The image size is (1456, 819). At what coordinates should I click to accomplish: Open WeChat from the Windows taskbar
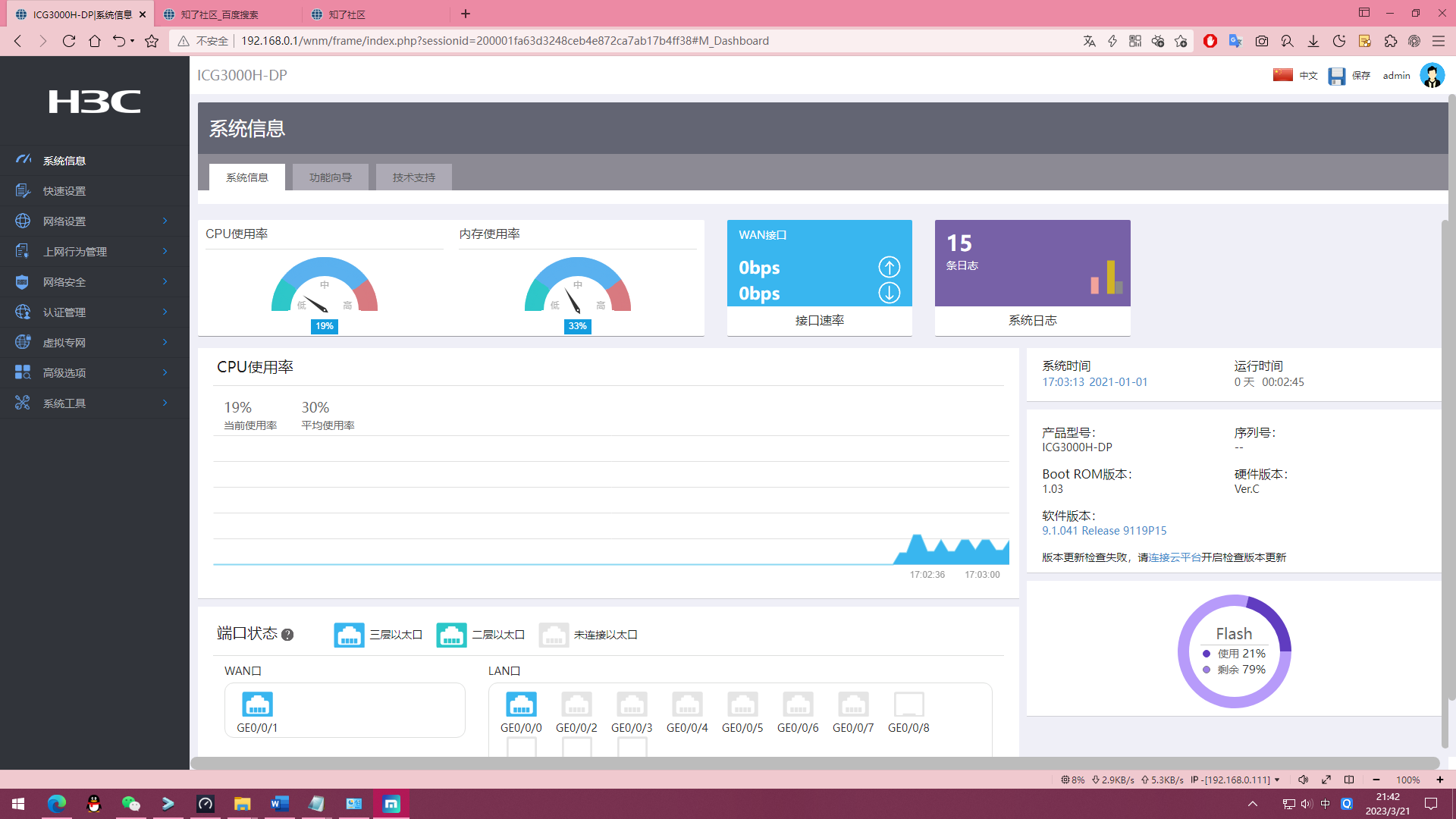click(x=130, y=804)
